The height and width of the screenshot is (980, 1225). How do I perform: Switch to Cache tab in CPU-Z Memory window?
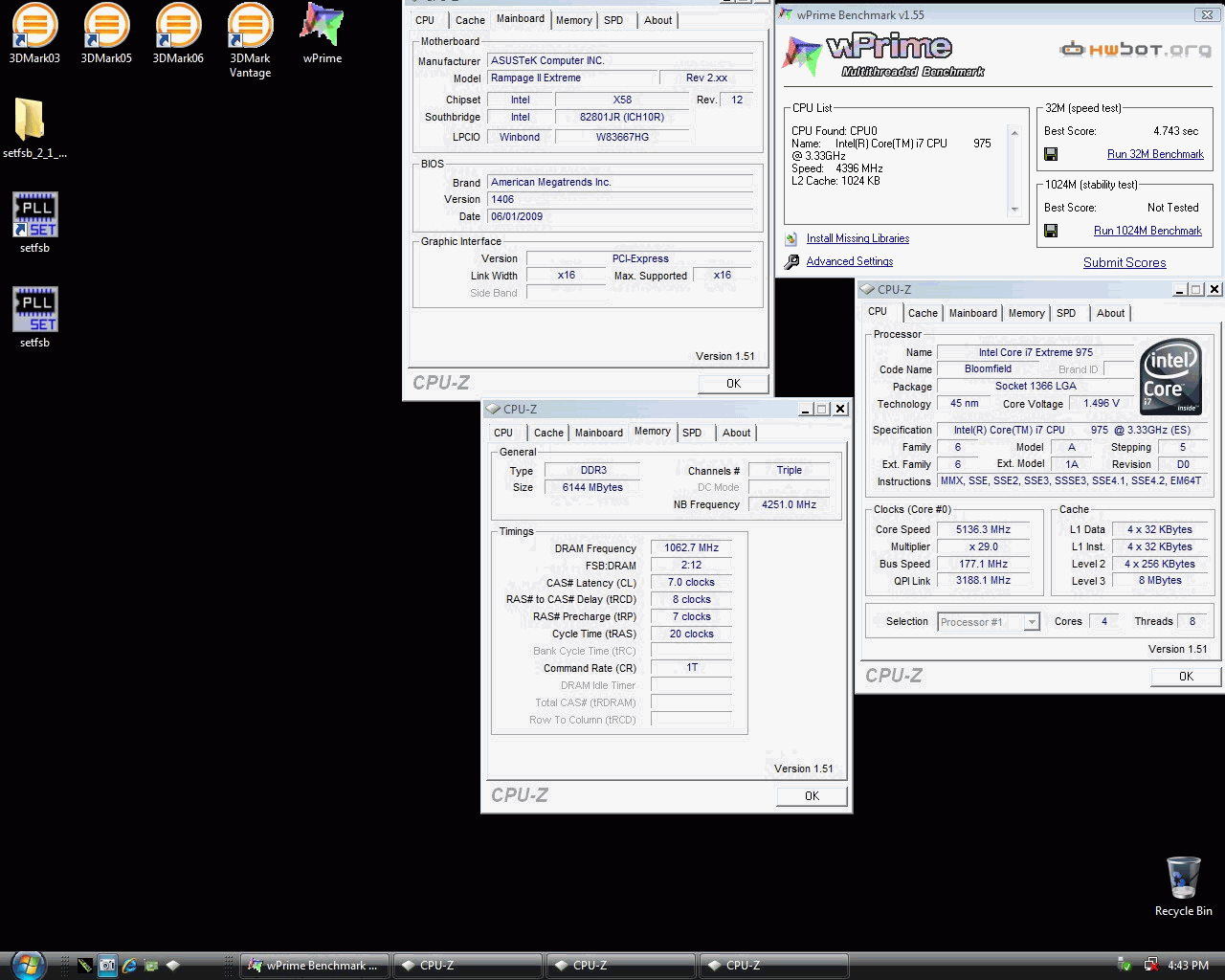548,433
